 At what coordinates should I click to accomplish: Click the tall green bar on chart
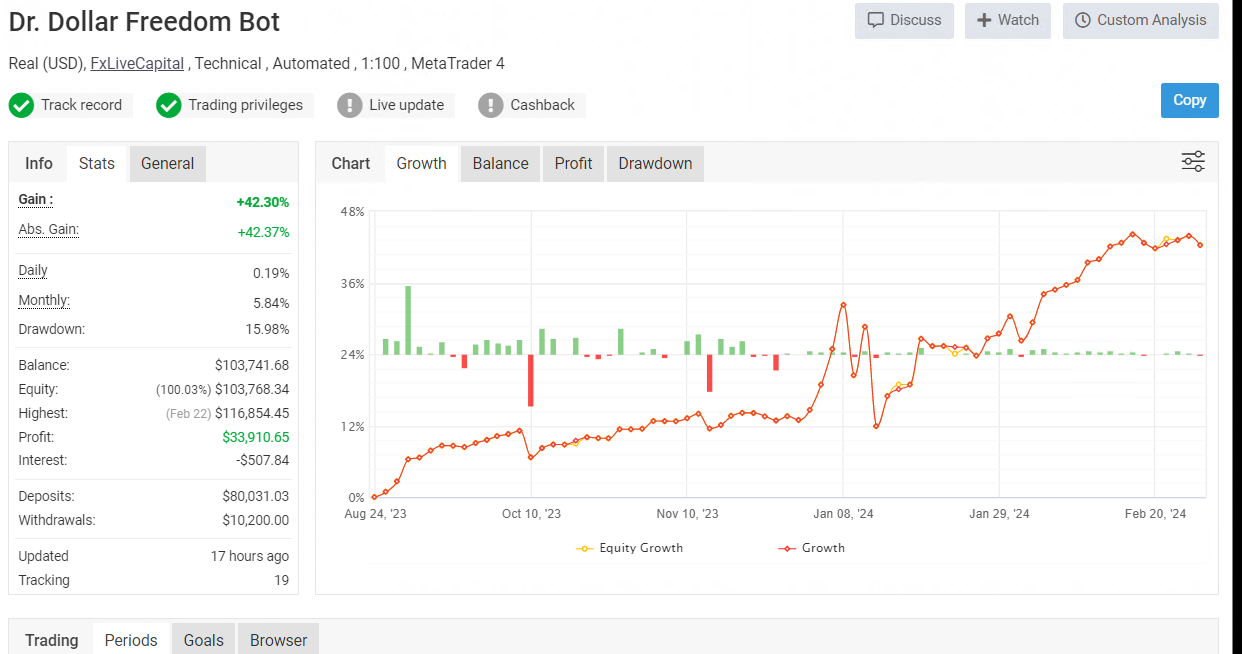click(x=408, y=320)
